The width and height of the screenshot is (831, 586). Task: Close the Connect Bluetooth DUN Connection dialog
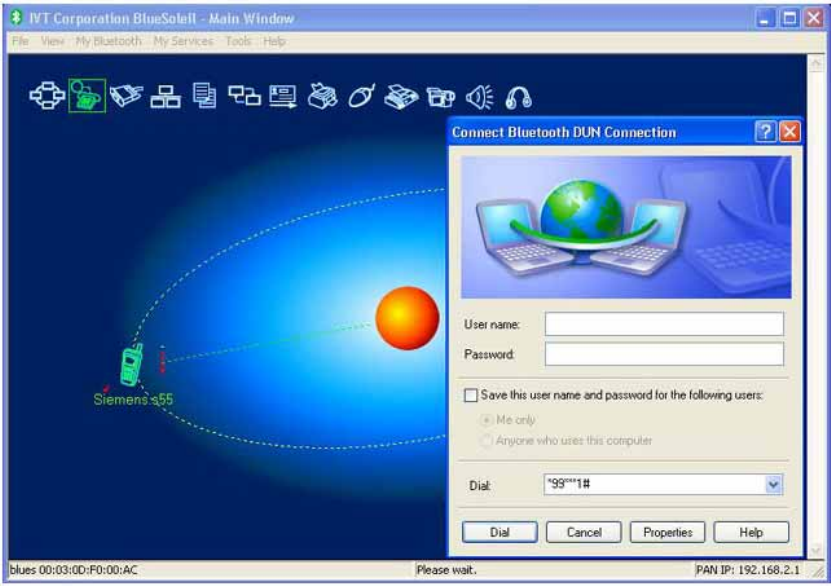(790, 131)
